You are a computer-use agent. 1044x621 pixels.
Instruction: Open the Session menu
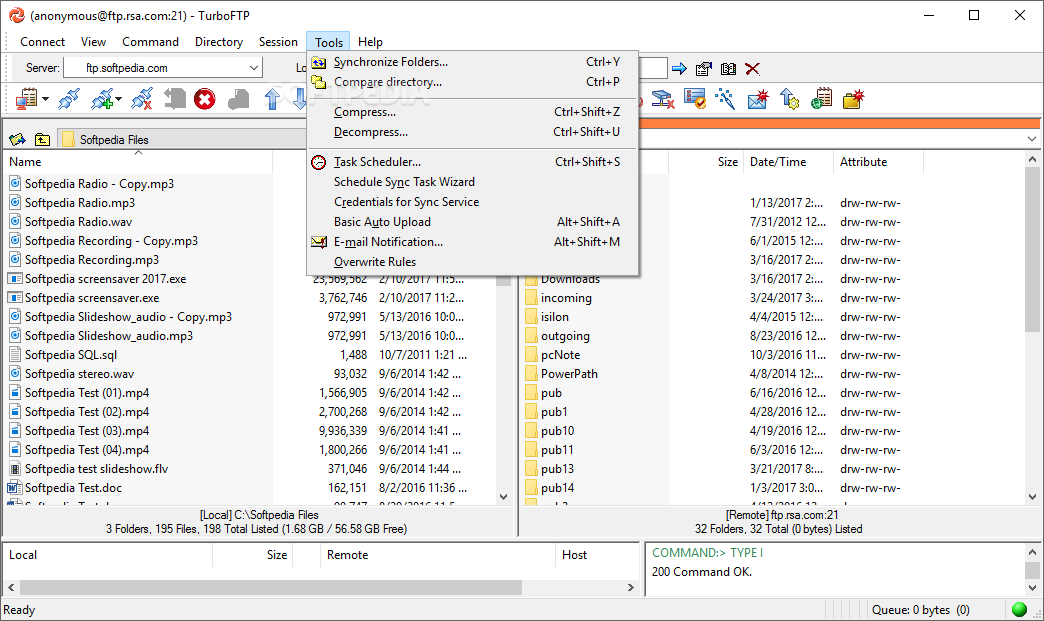click(x=278, y=42)
